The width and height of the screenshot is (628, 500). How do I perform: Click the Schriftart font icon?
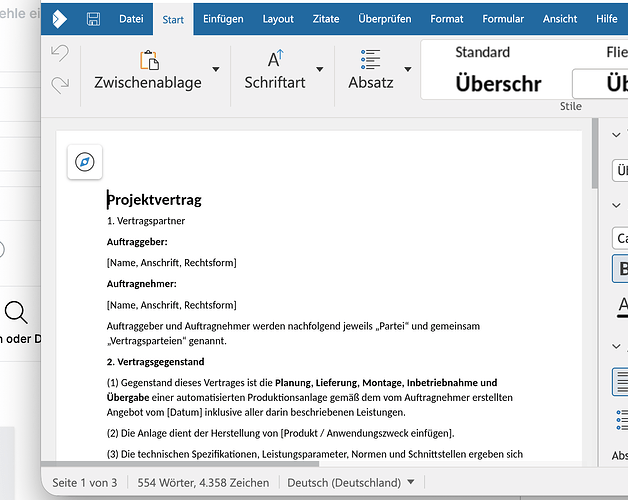276,59
